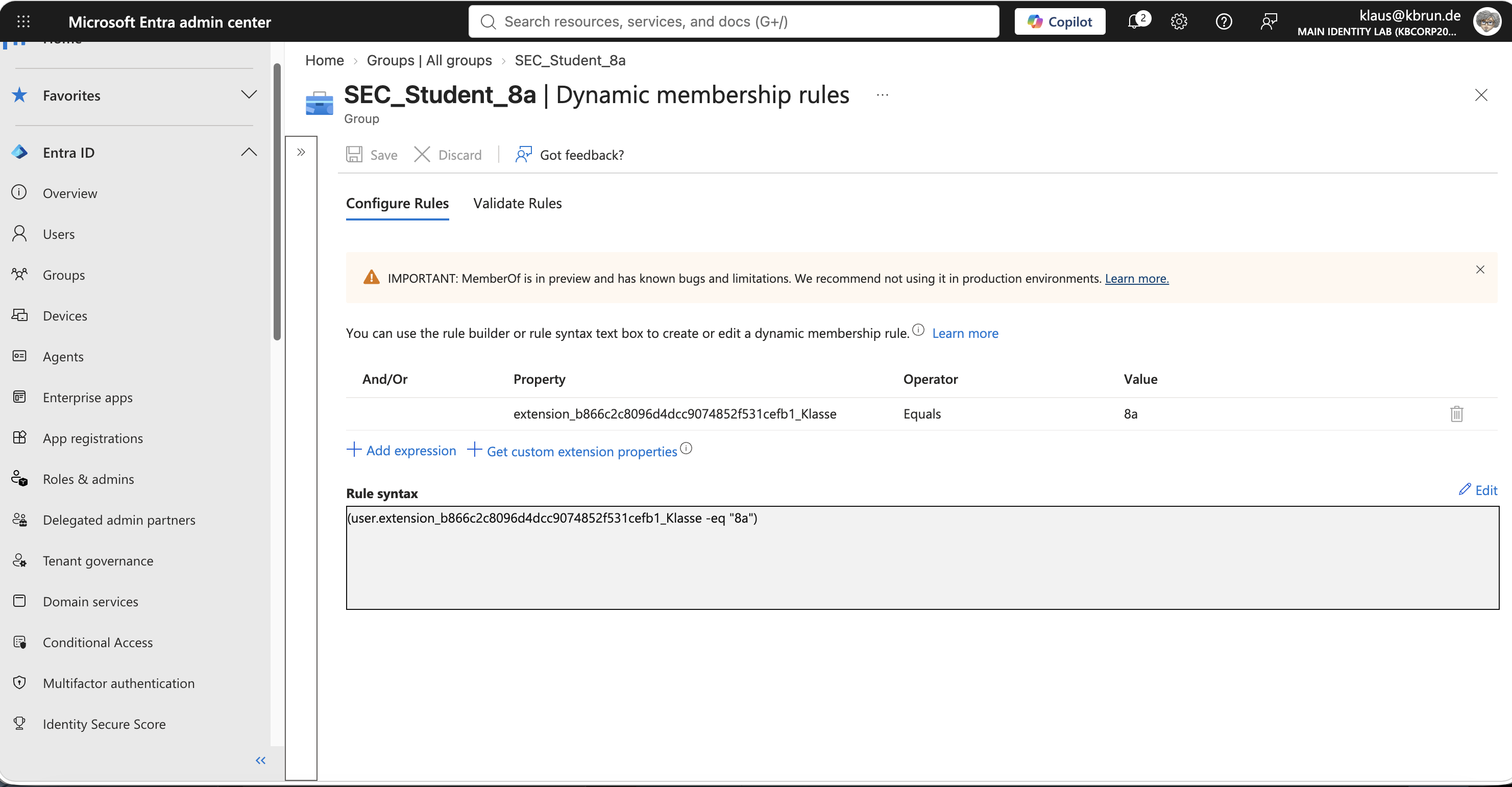Viewport: 1512px width, 787px height.
Task: Dismiss the MemberOf warning banner
Action: click(x=1480, y=269)
